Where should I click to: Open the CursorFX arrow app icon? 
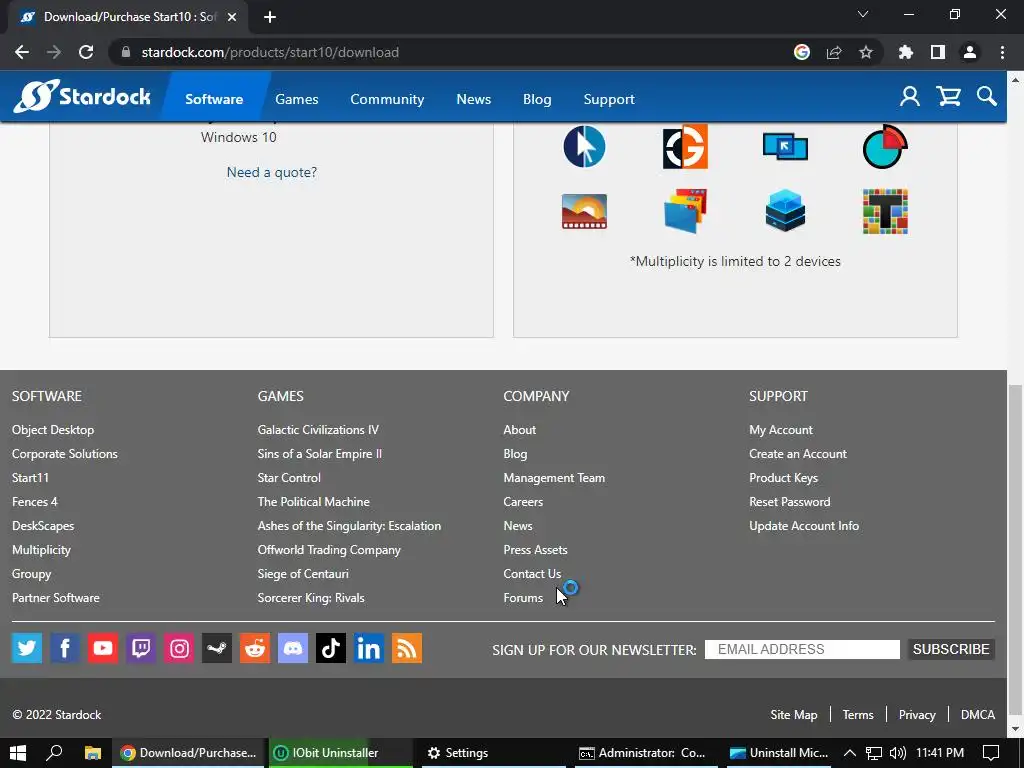click(x=584, y=146)
